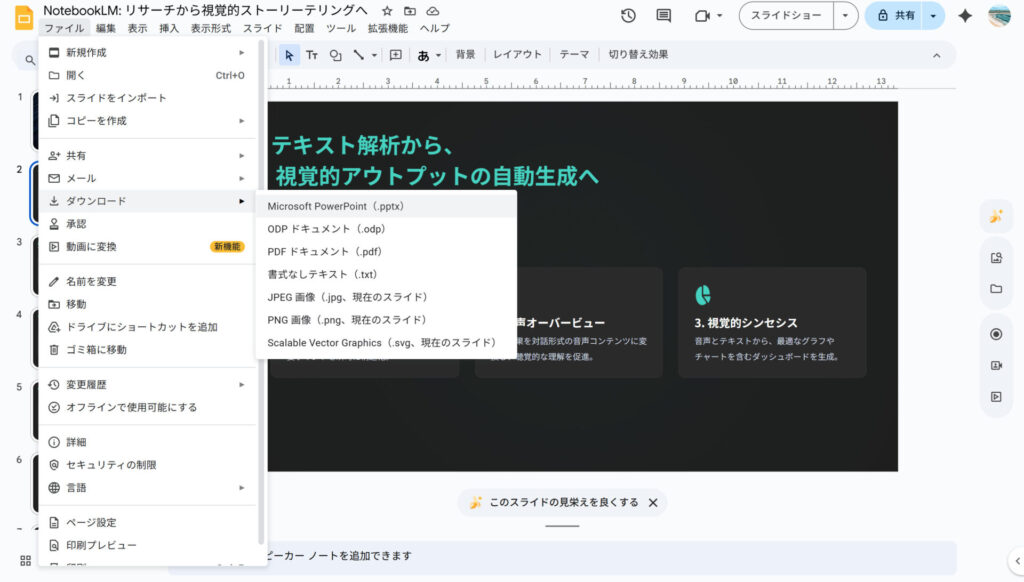The image size is (1024, 582).
Task: Select slide 3 in the filmstrip
Action: pos(37,263)
